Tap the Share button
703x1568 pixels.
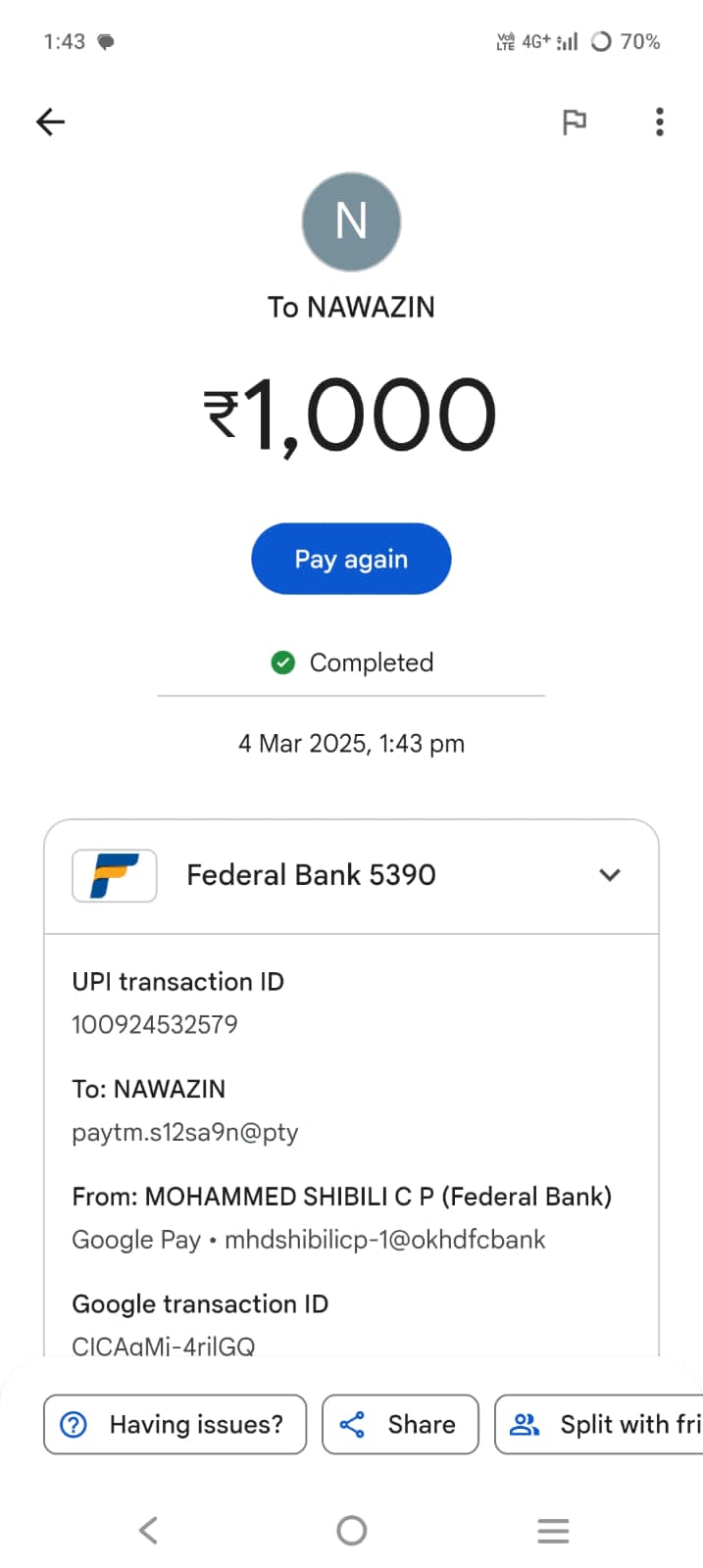(x=400, y=1424)
